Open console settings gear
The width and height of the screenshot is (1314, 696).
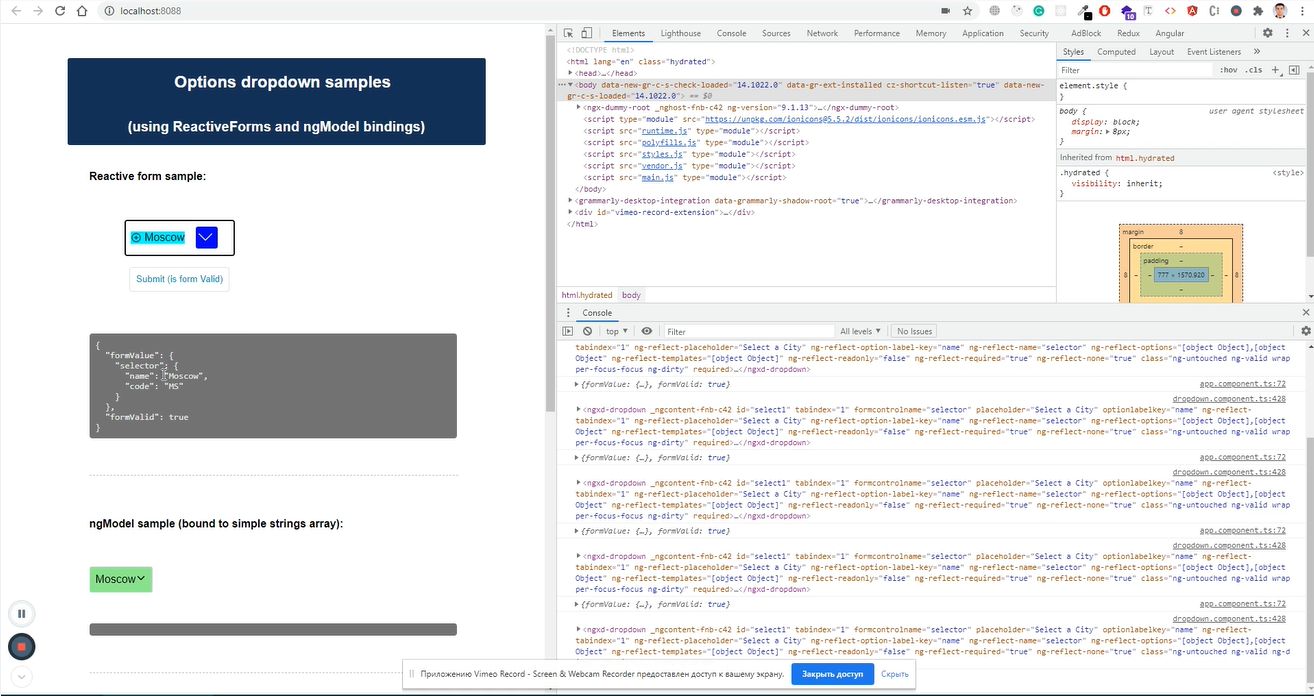pyautogui.click(x=1305, y=331)
